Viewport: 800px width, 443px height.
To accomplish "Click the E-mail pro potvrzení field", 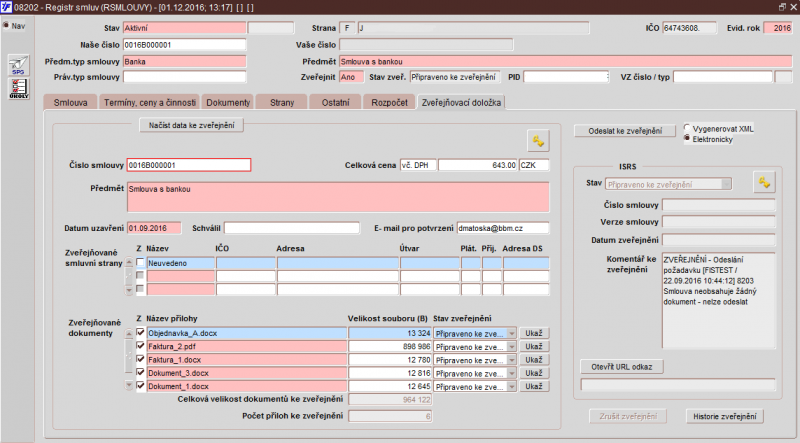I will (x=503, y=228).
